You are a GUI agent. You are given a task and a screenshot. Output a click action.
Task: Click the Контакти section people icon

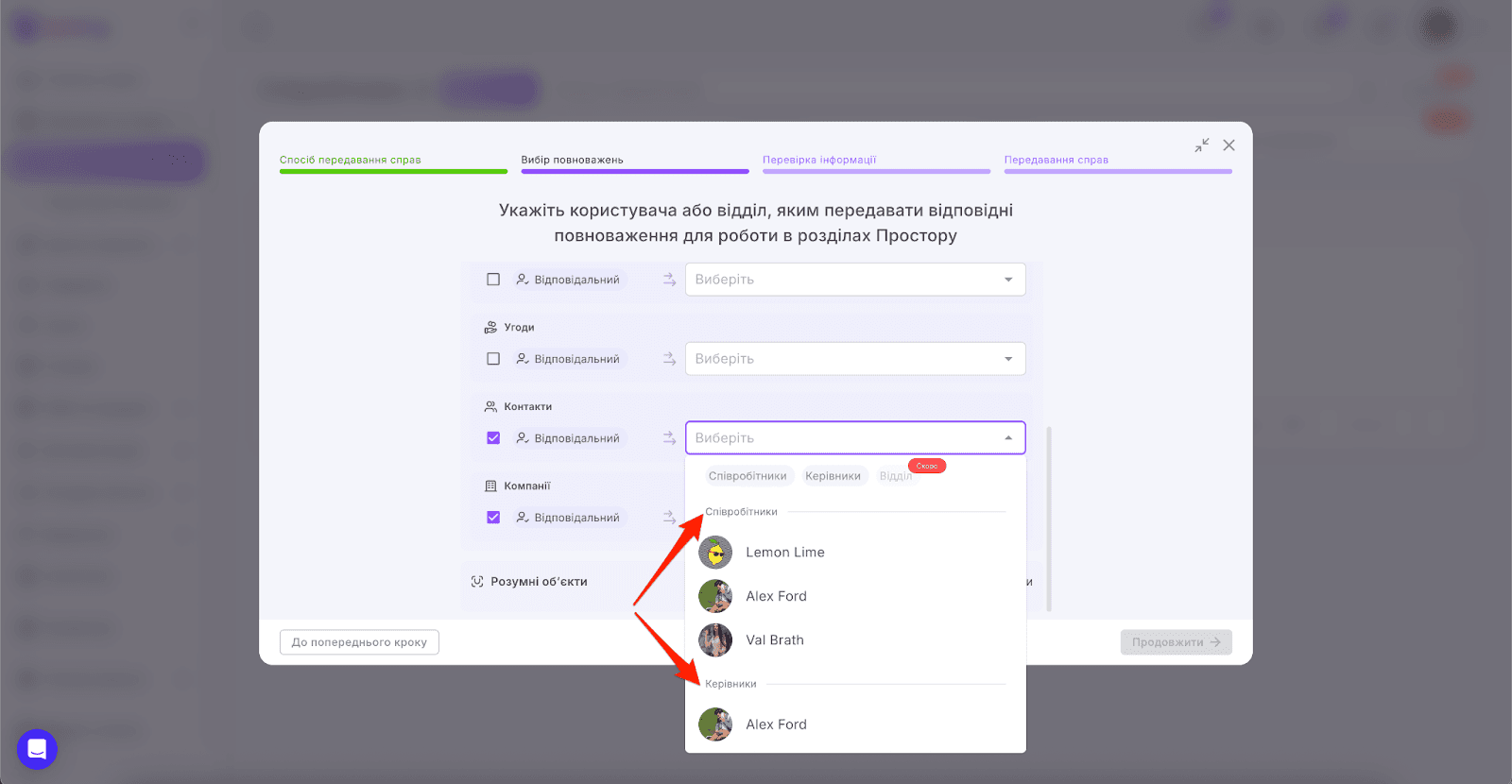(x=490, y=406)
